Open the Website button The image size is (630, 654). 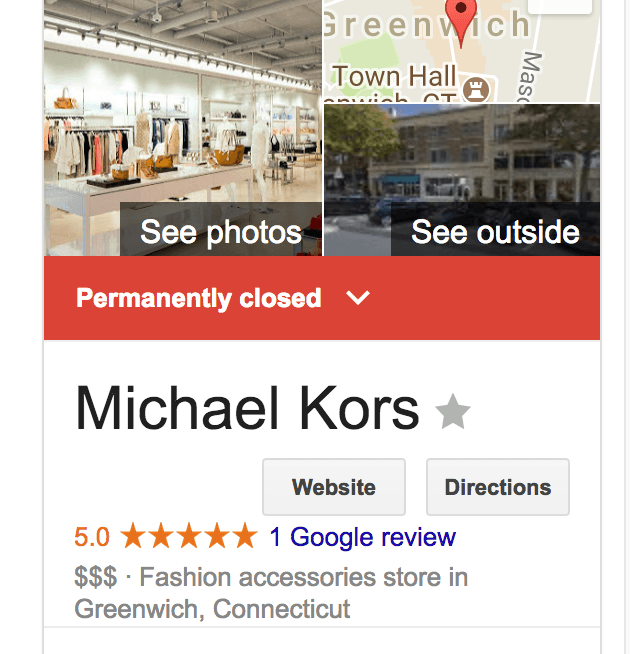click(x=334, y=487)
